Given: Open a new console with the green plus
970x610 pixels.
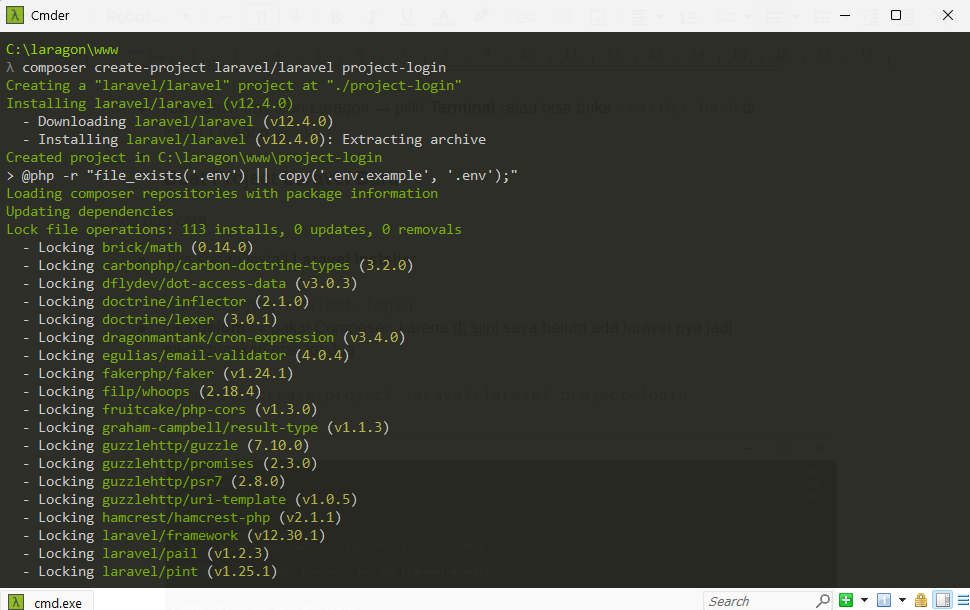Looking at the screenshot, I should coord(846,600).
